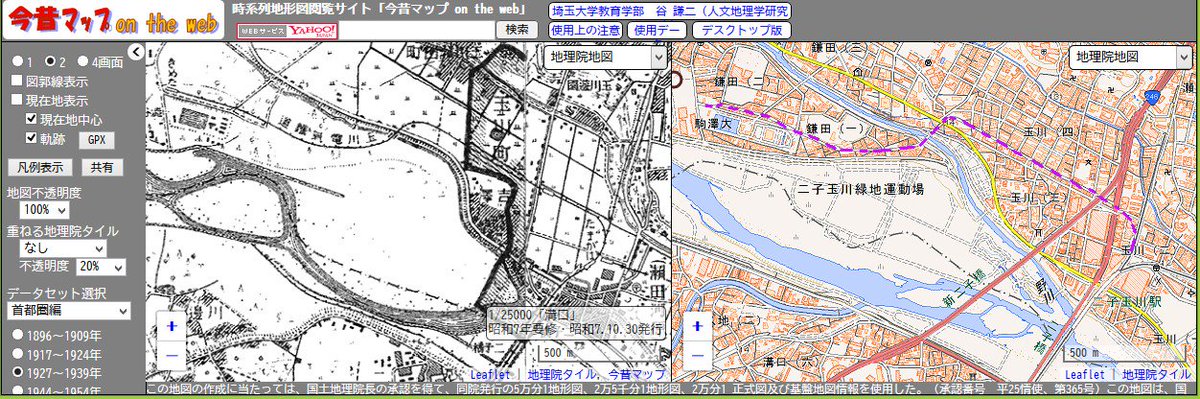Click the address search input field

[417, 30]
